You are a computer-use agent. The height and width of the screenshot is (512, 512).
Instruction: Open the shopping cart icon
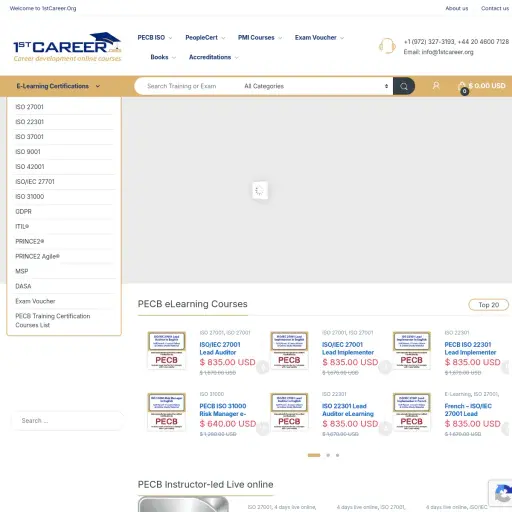pyautogui.click(x=462, y=87)
